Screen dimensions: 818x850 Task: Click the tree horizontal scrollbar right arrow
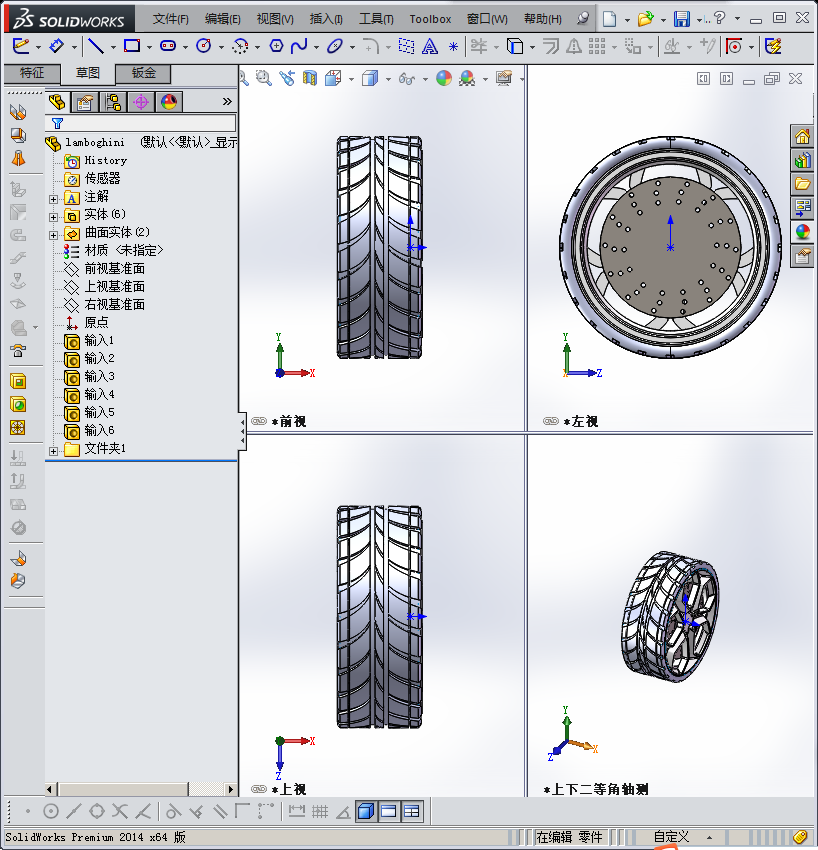pyautogui.click(x=231, y=789)
